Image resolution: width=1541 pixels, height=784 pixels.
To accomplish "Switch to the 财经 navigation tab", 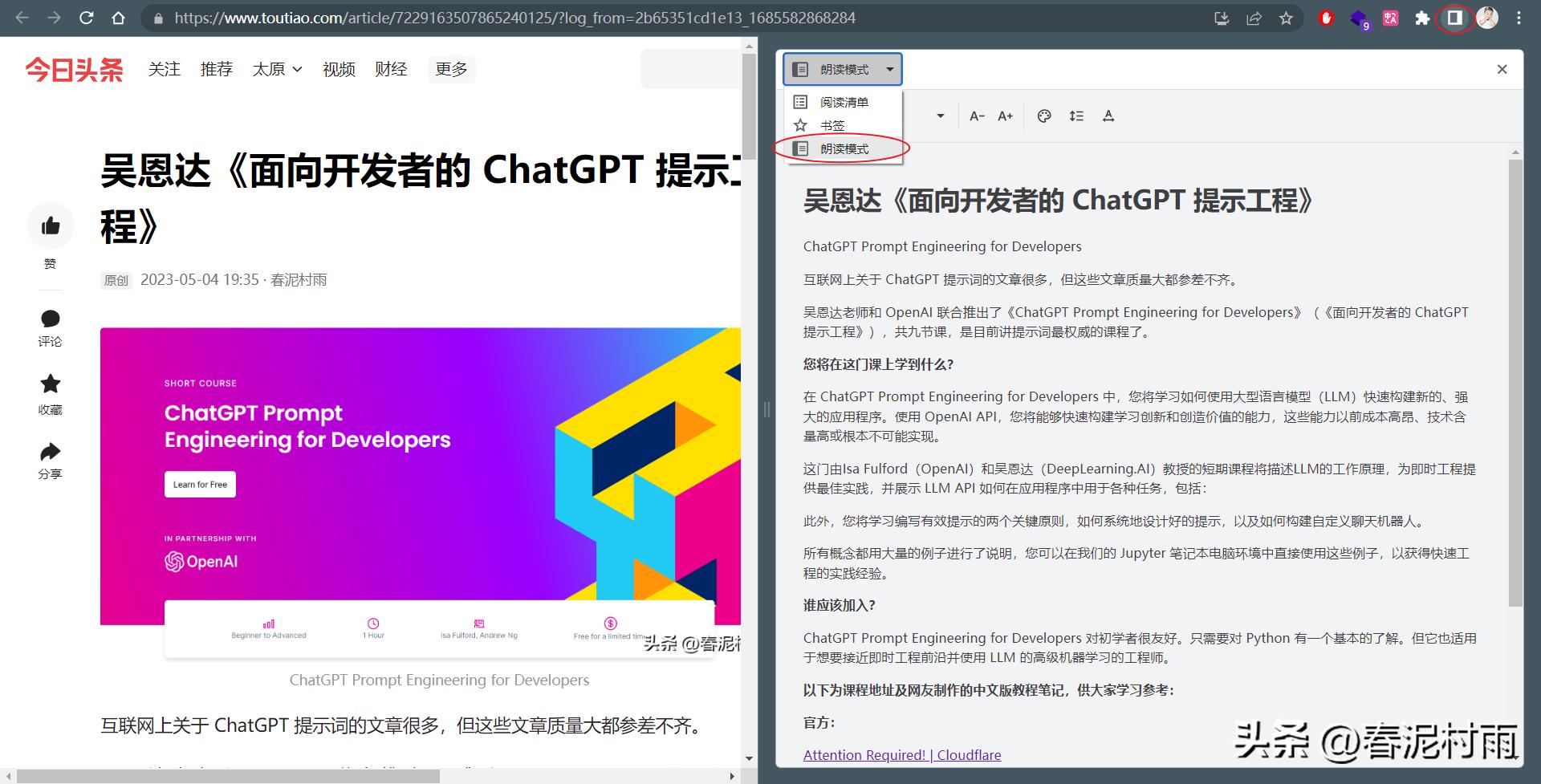I will 391,69.
